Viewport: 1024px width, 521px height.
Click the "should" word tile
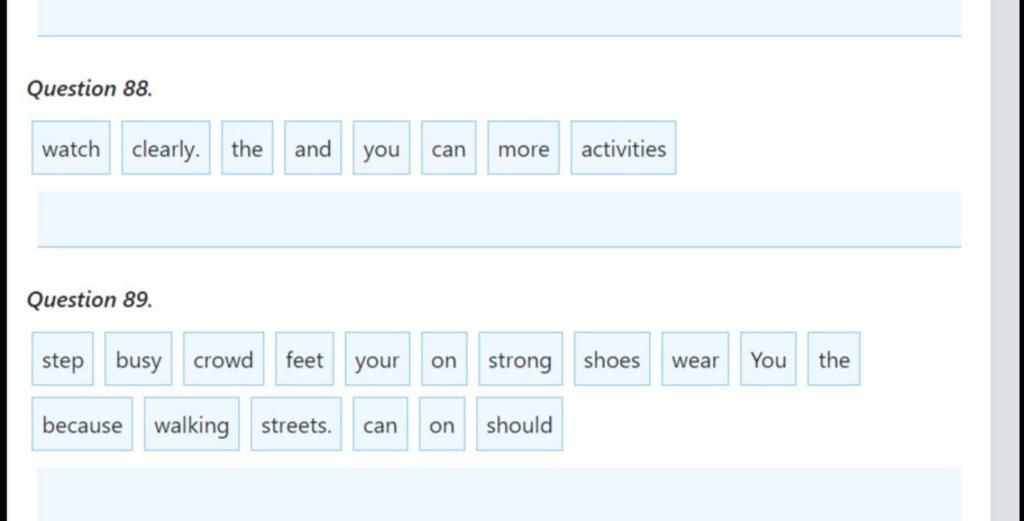tap(519, 425)
